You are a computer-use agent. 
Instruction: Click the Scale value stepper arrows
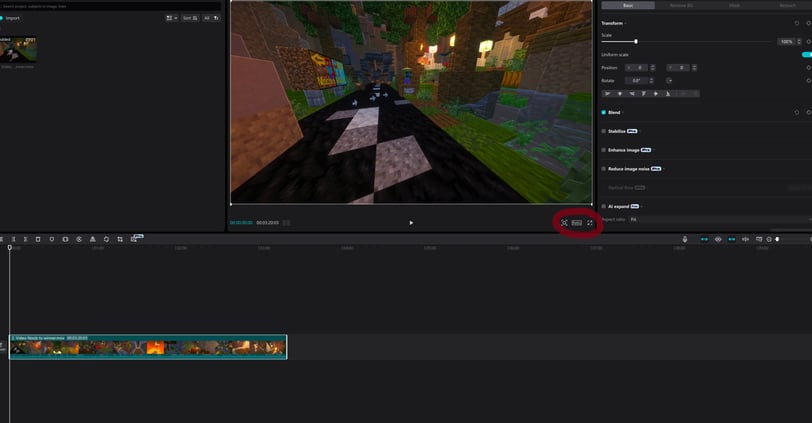coord(799,41)
